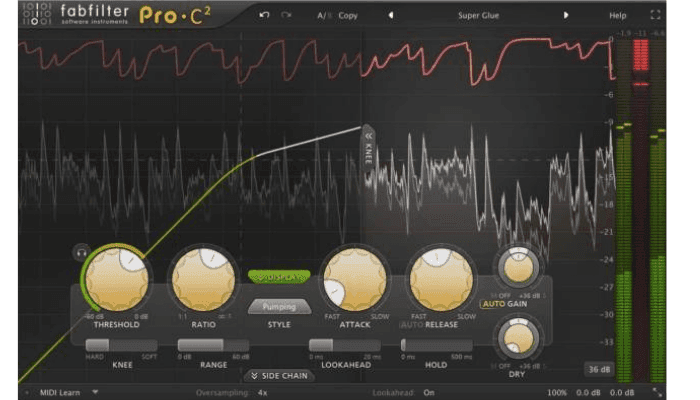The height and width of the screenshot is (400, 700).
Task: Toggle Auto Release
Action: (x=411, y=325)
